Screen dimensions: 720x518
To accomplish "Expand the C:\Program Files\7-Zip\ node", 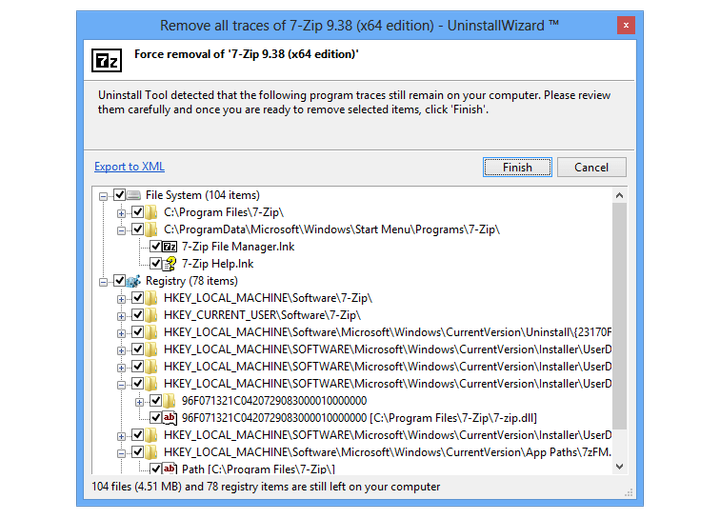I will pyautogui.click(x=121, y=213).
